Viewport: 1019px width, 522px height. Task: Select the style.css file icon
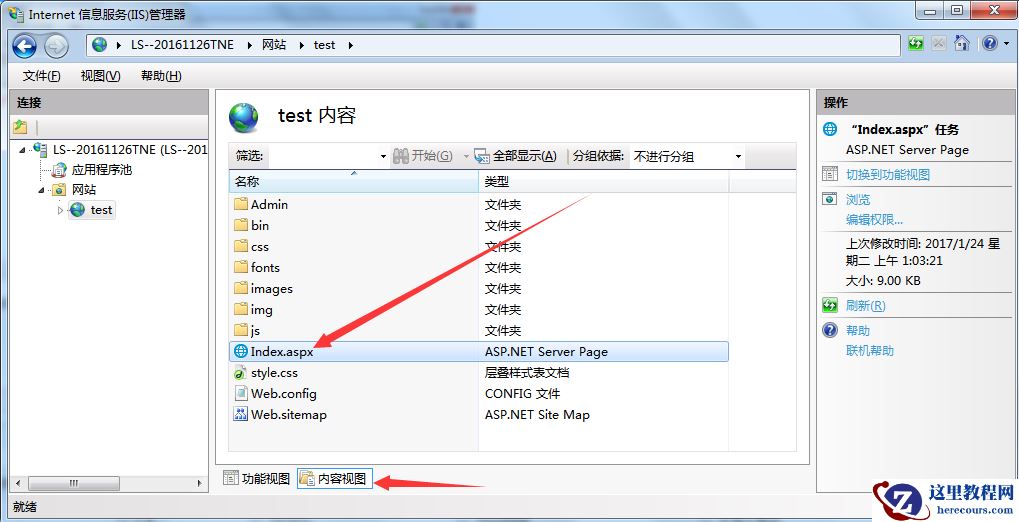click(241, 373)
